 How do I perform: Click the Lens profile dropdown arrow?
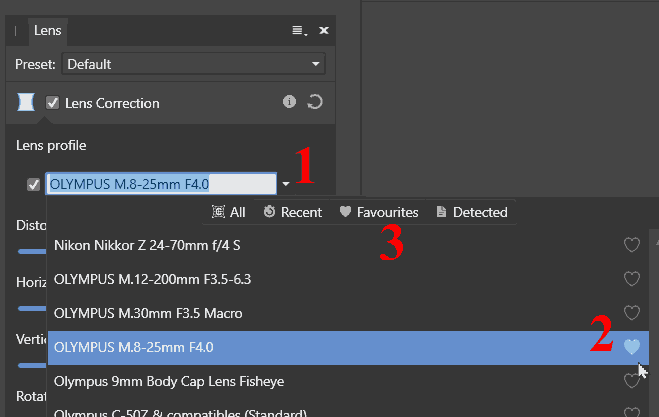point(286,184)
